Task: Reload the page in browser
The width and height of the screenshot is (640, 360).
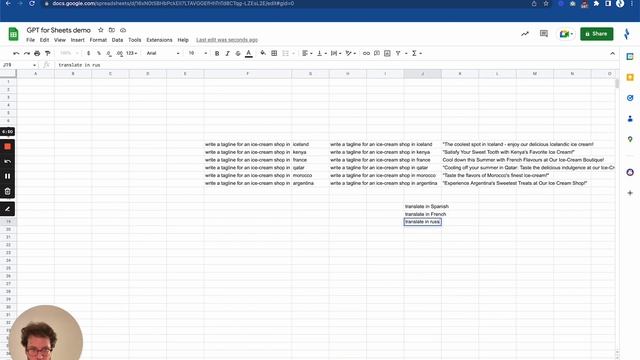Action: click(x=32, y=4)
